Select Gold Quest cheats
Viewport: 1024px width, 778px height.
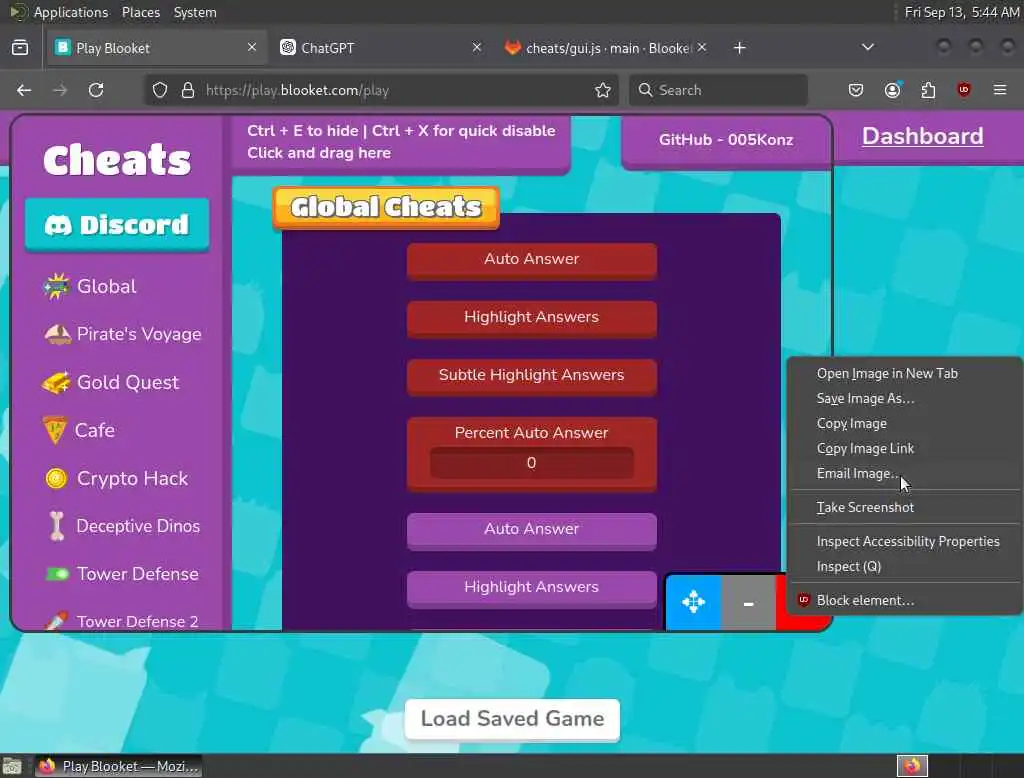click(x=110, y=382)
